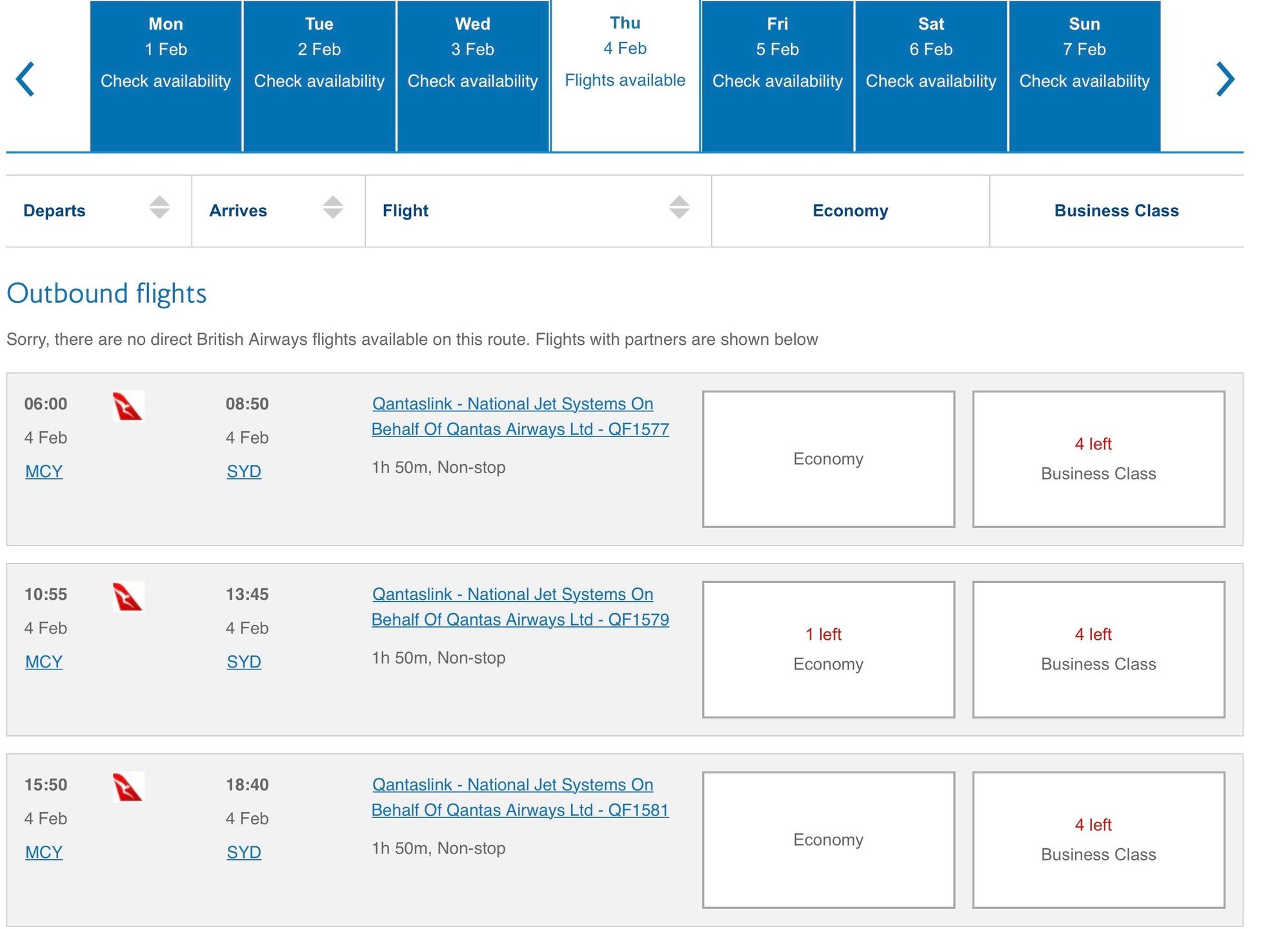Open QF1577 flight details link
This screenshot has width=1288, height=929.
519,416
